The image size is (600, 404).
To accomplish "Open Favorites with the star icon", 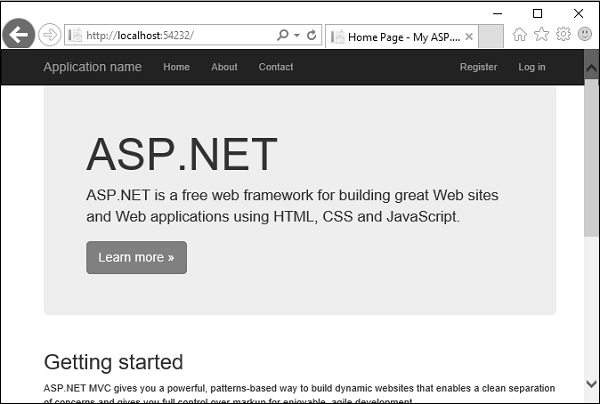I will point(541,35).
